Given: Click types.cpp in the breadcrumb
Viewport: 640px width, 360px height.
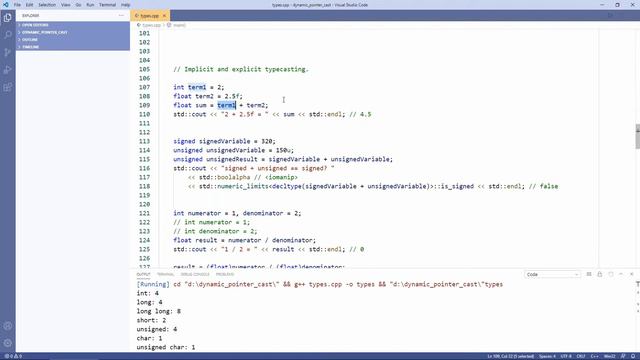Looking at the screenshot, I should (151, 25).
